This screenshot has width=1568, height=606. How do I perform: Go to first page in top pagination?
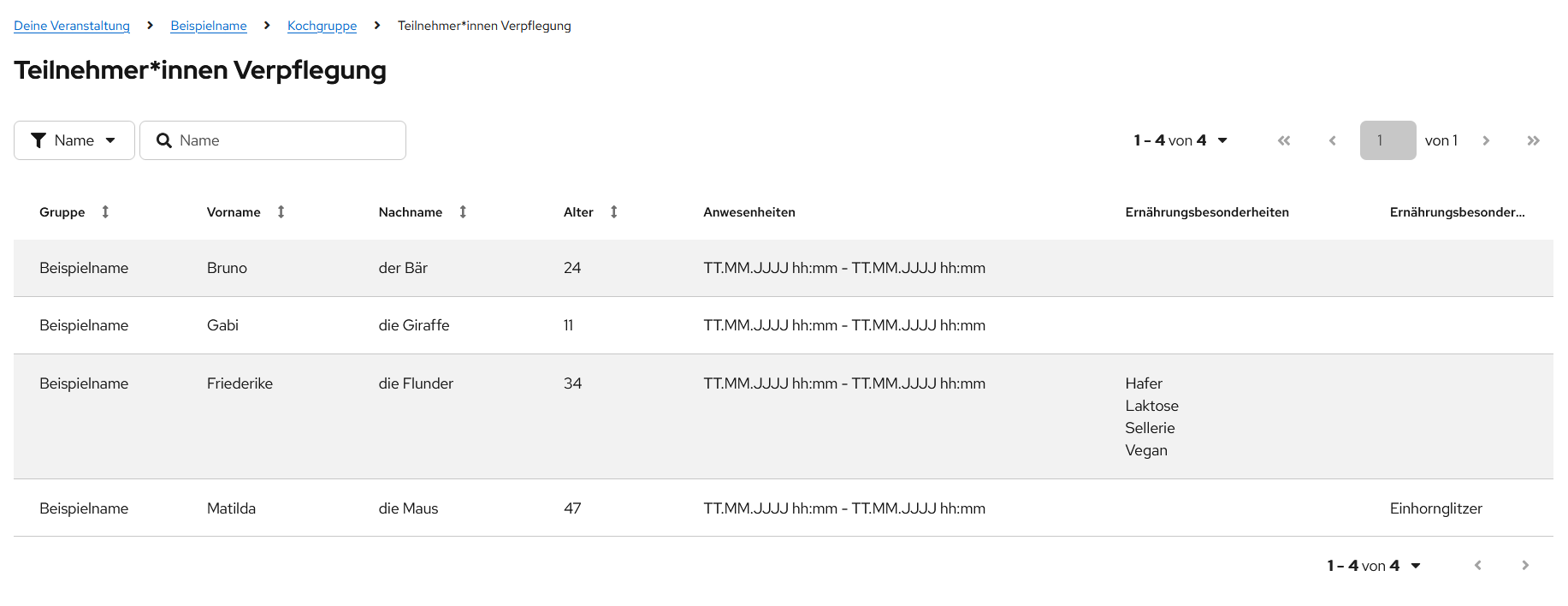pos(1284,140)
